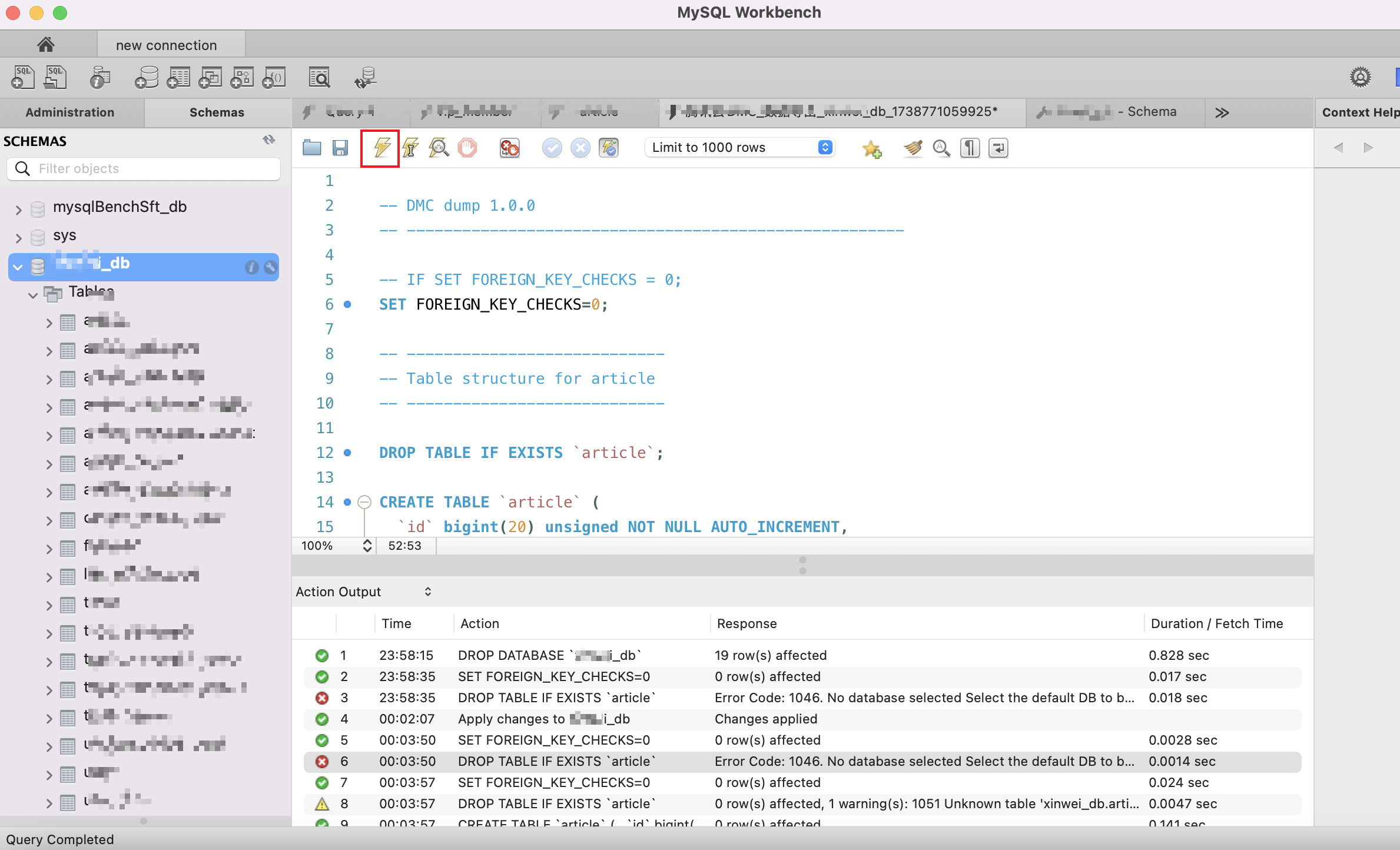Open search and replace in the editor
This screenshot has width=1400, height=850.
point(941,148)
